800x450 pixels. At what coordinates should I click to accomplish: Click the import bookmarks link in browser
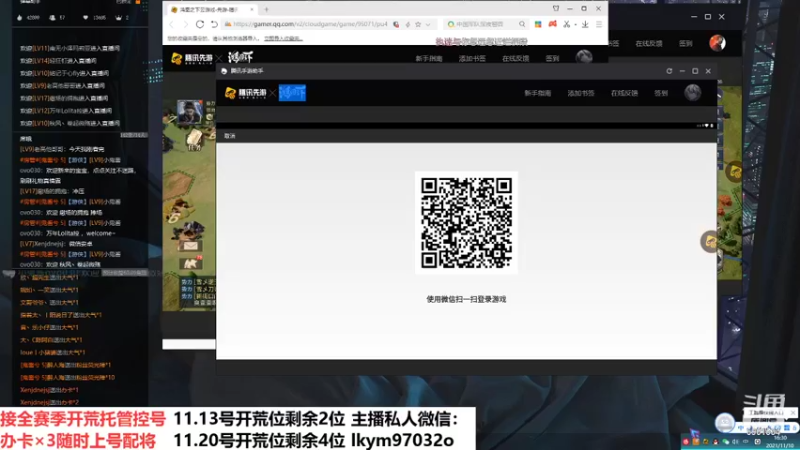(x=283, y=38)
